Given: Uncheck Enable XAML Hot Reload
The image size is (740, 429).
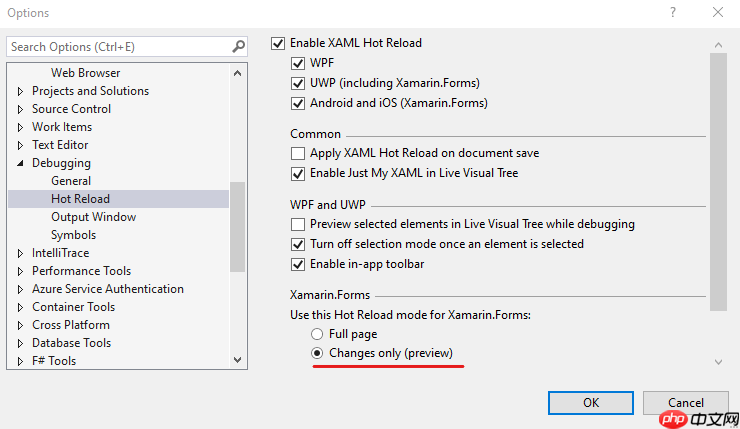Looking at the screenshot, I should [278, 43].
